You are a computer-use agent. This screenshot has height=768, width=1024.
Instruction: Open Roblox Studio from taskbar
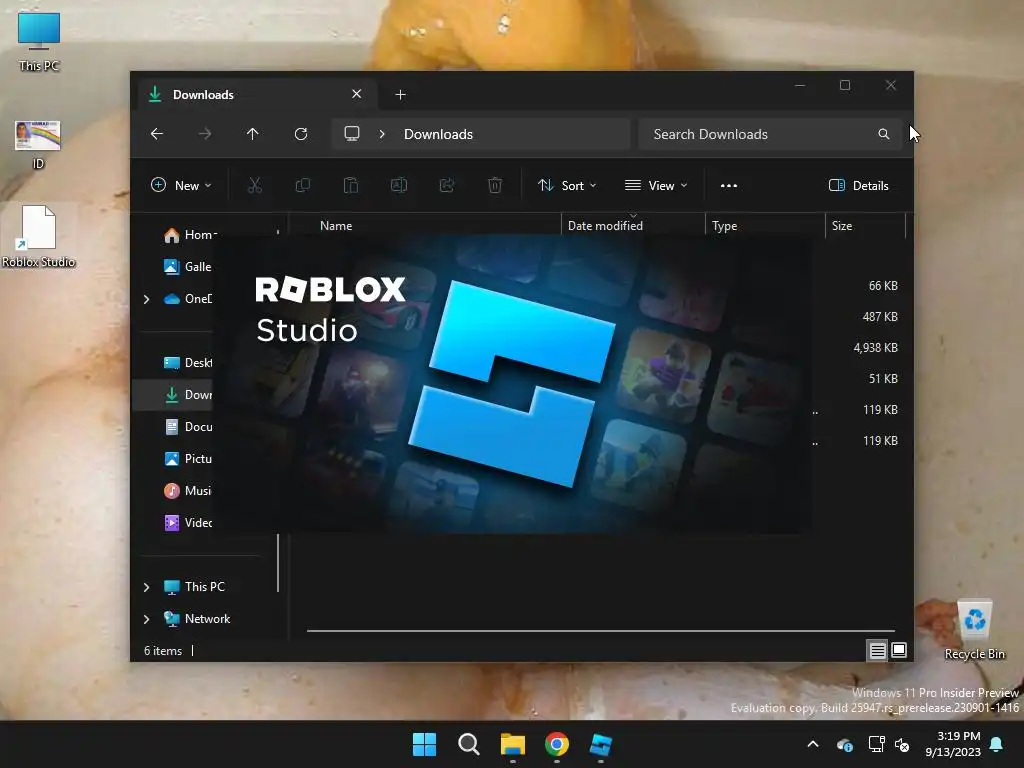601,744
